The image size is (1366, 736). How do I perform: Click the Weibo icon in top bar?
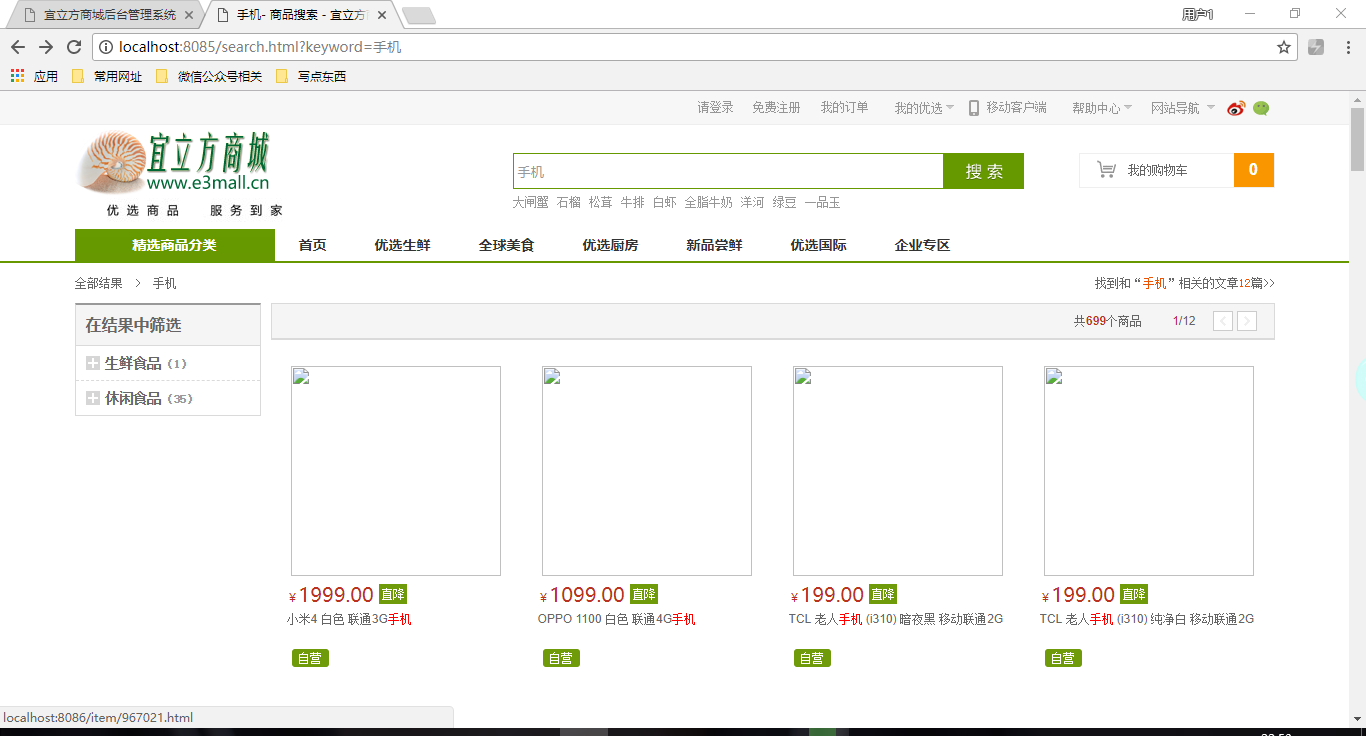click(x=1236, y=108)
